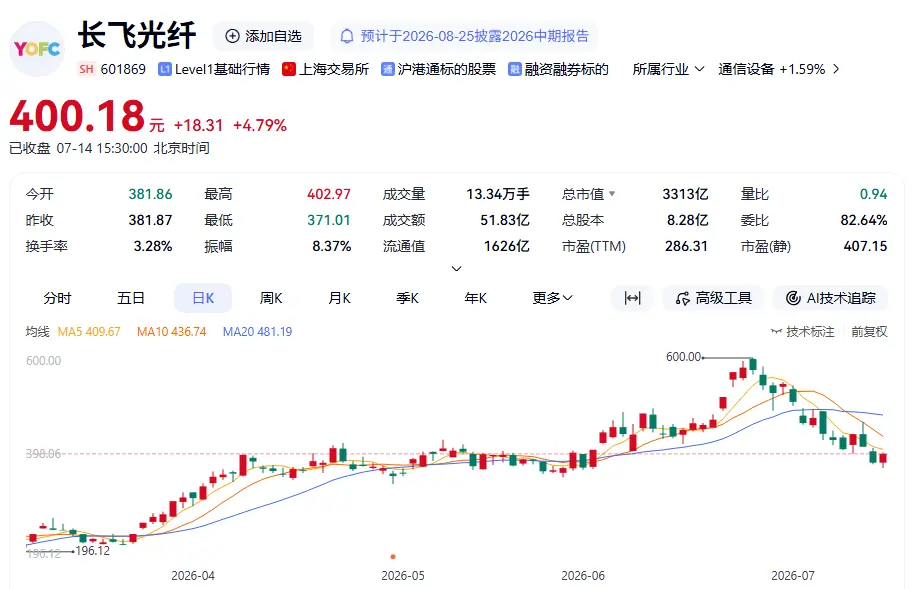Select the 周K tab

tap(271, 299)
